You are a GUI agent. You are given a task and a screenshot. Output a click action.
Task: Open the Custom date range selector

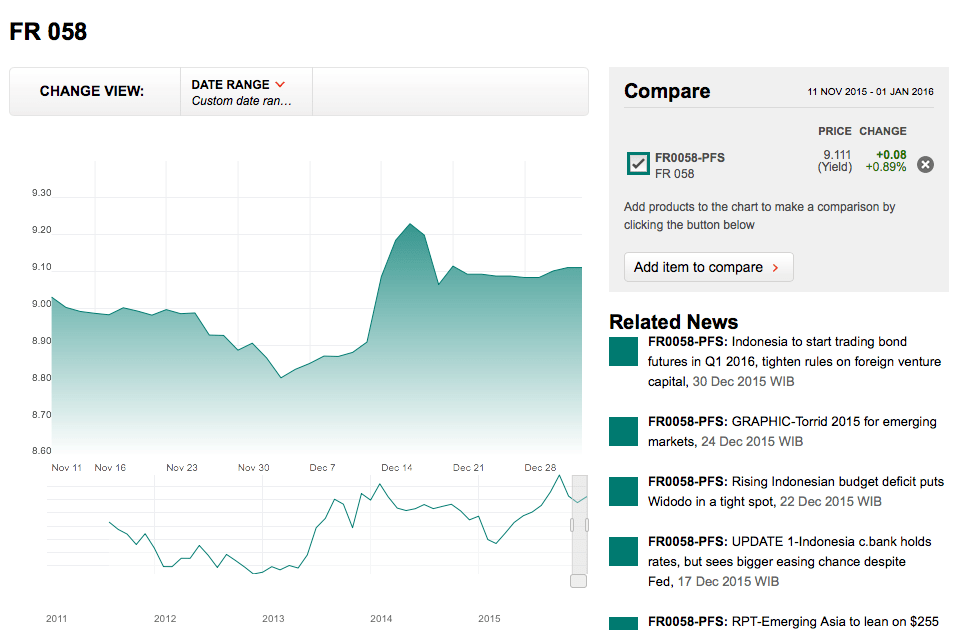click(240, 101)
